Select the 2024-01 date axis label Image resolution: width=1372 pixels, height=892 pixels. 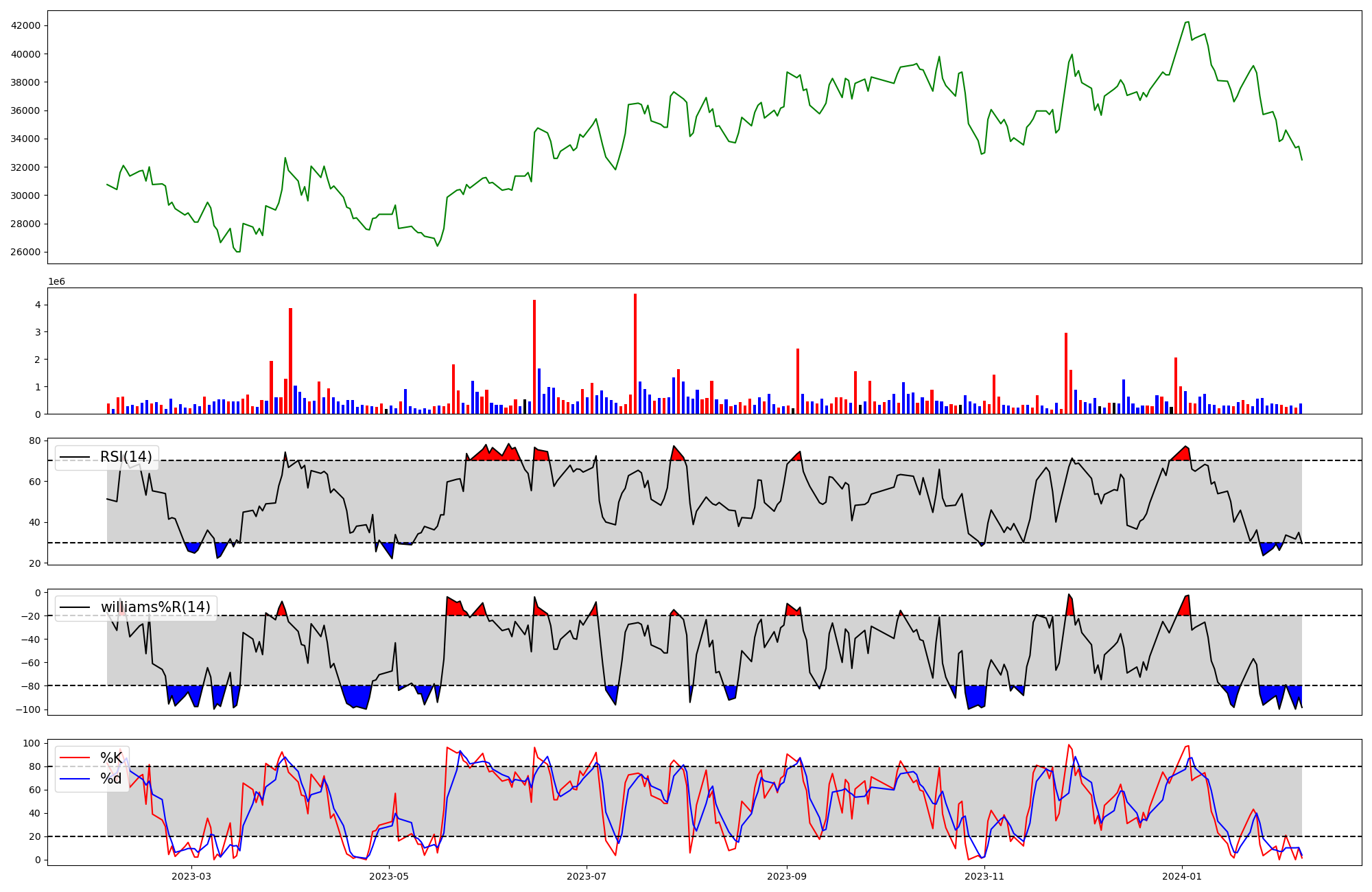coord(1182,876)
